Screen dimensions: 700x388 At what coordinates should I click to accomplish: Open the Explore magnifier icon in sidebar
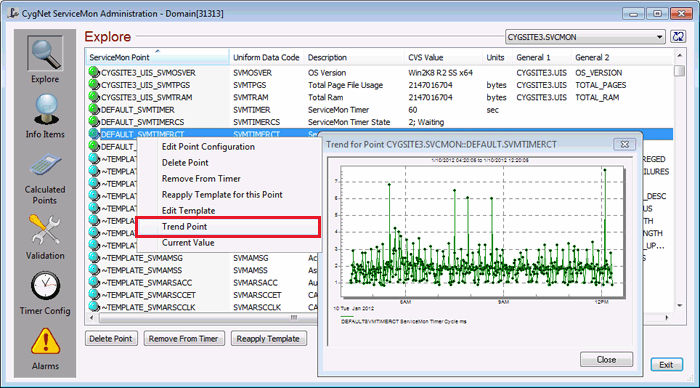(45, 54)
